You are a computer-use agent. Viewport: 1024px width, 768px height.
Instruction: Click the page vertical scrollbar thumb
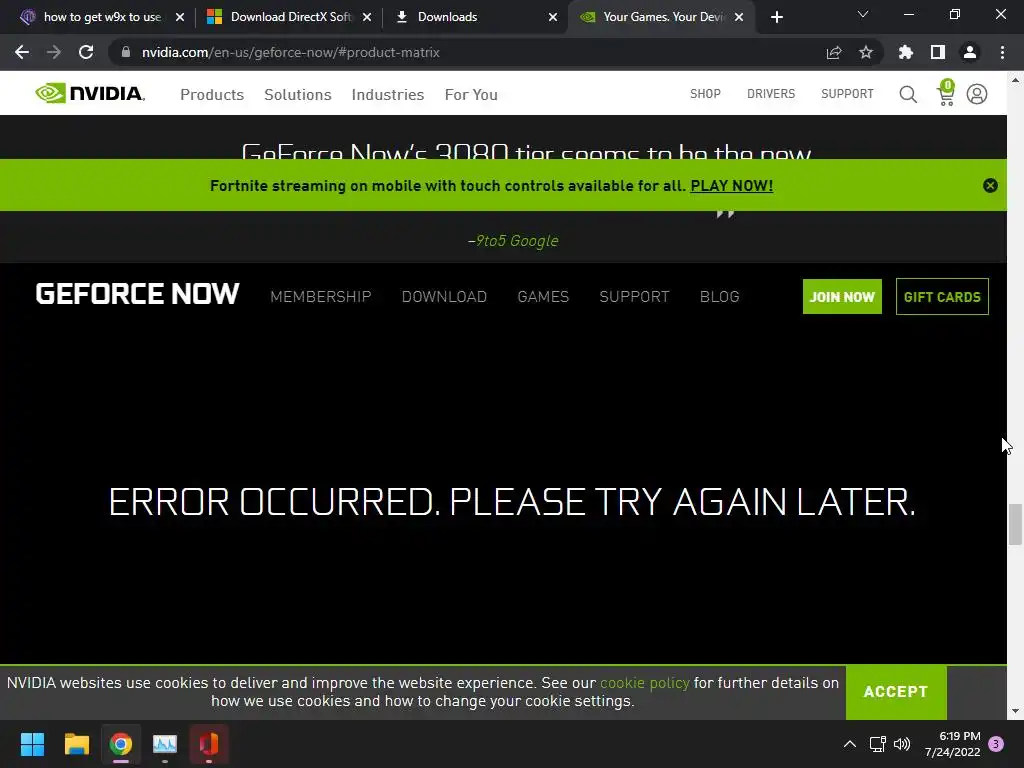click(1015, 524)
